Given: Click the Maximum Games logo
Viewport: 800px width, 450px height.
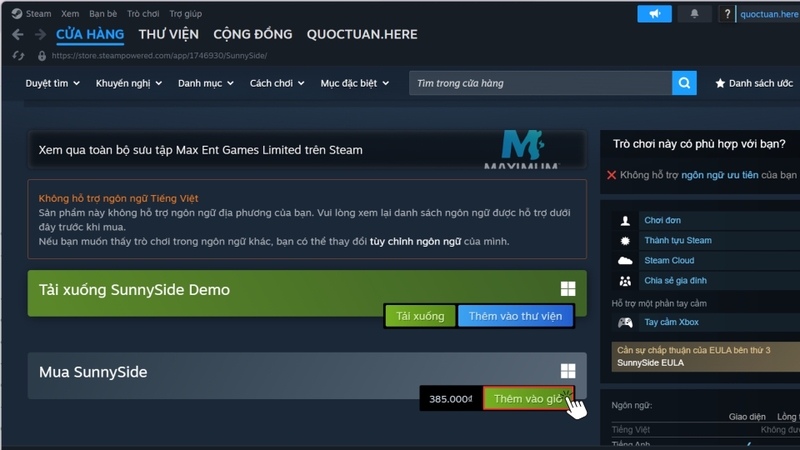Looking at the screenshot, I should coord(522,149).
